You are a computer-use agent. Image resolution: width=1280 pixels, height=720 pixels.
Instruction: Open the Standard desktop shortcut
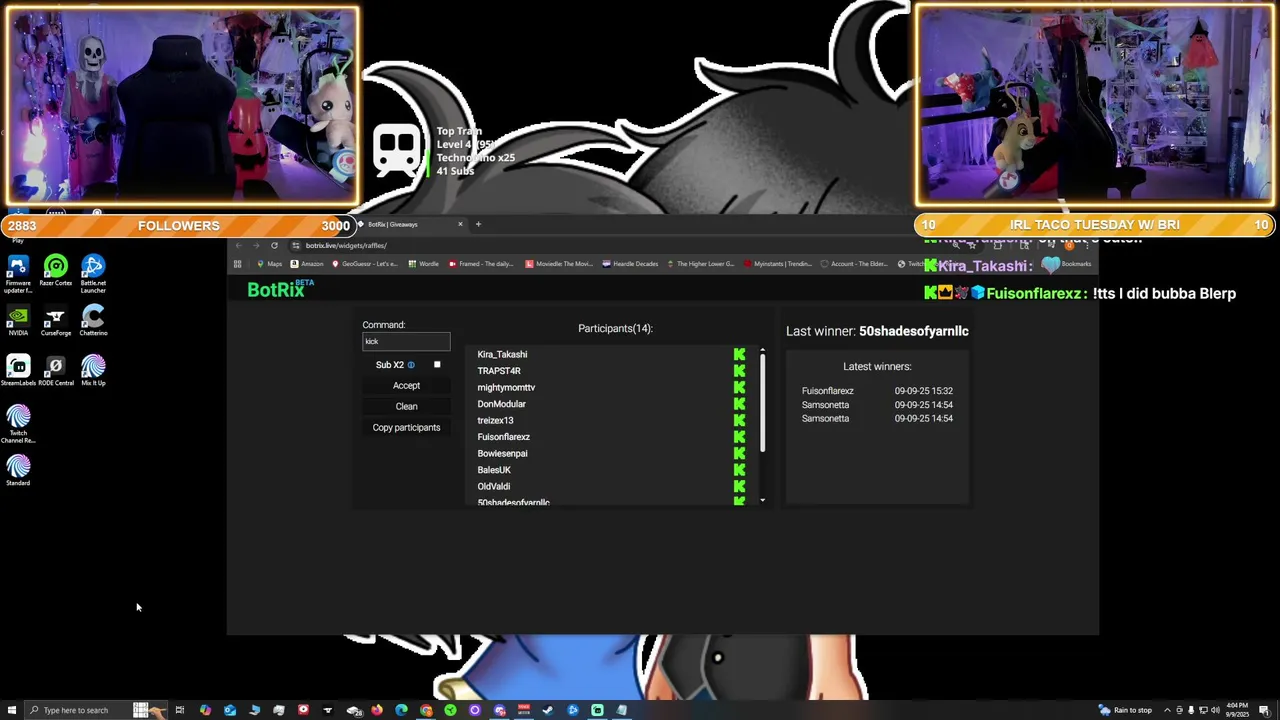tap(18, 471)
